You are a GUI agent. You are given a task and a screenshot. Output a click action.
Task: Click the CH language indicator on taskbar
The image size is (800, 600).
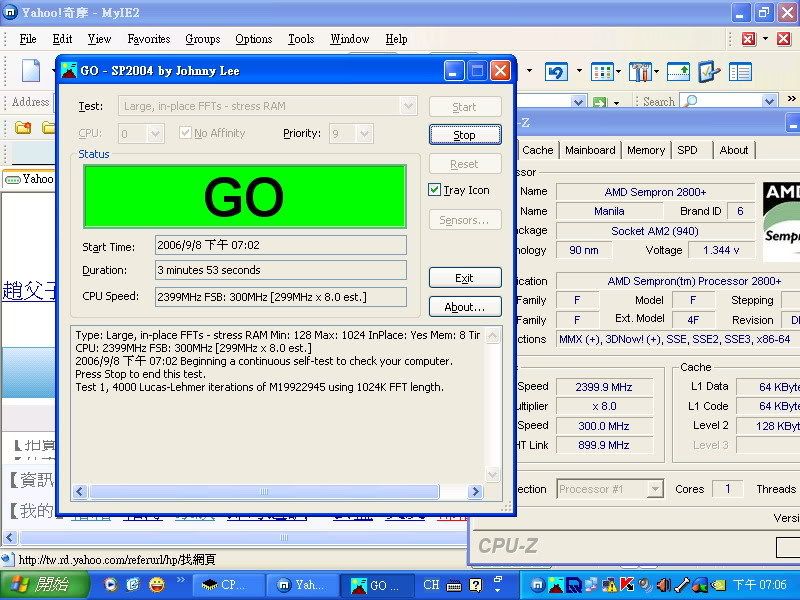pos(431,585)
